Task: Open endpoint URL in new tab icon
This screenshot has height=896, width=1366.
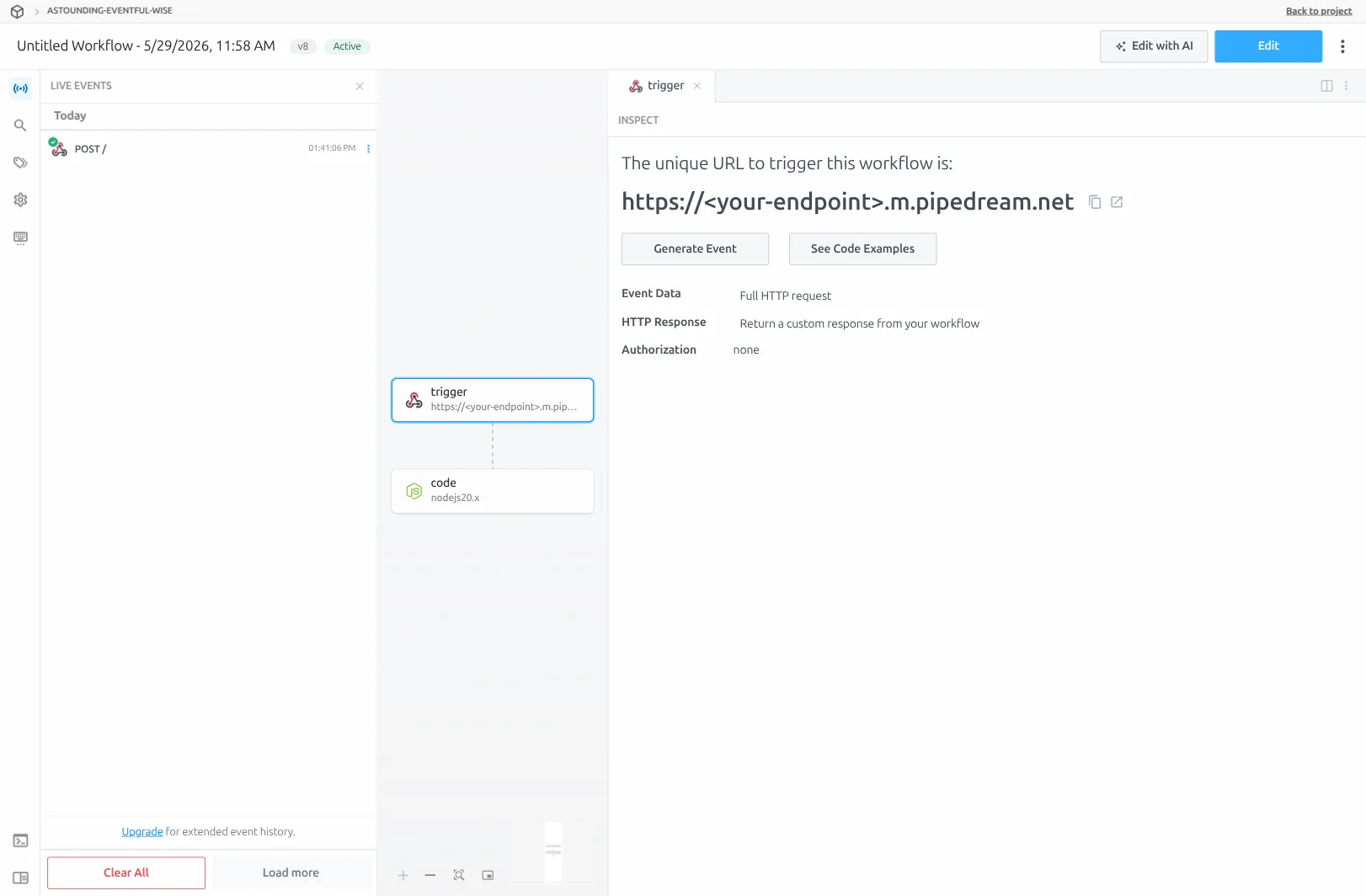Action: point(1117,202)
